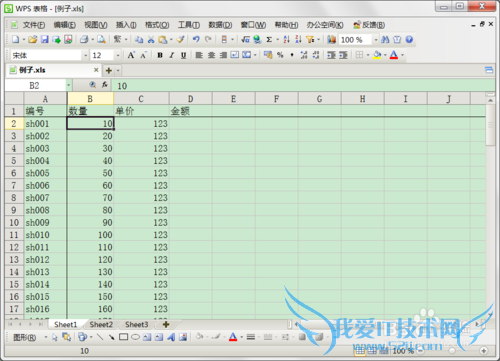The image size is (500, 361).
Task: Copy the selected cell
Action: click(139, 39)
